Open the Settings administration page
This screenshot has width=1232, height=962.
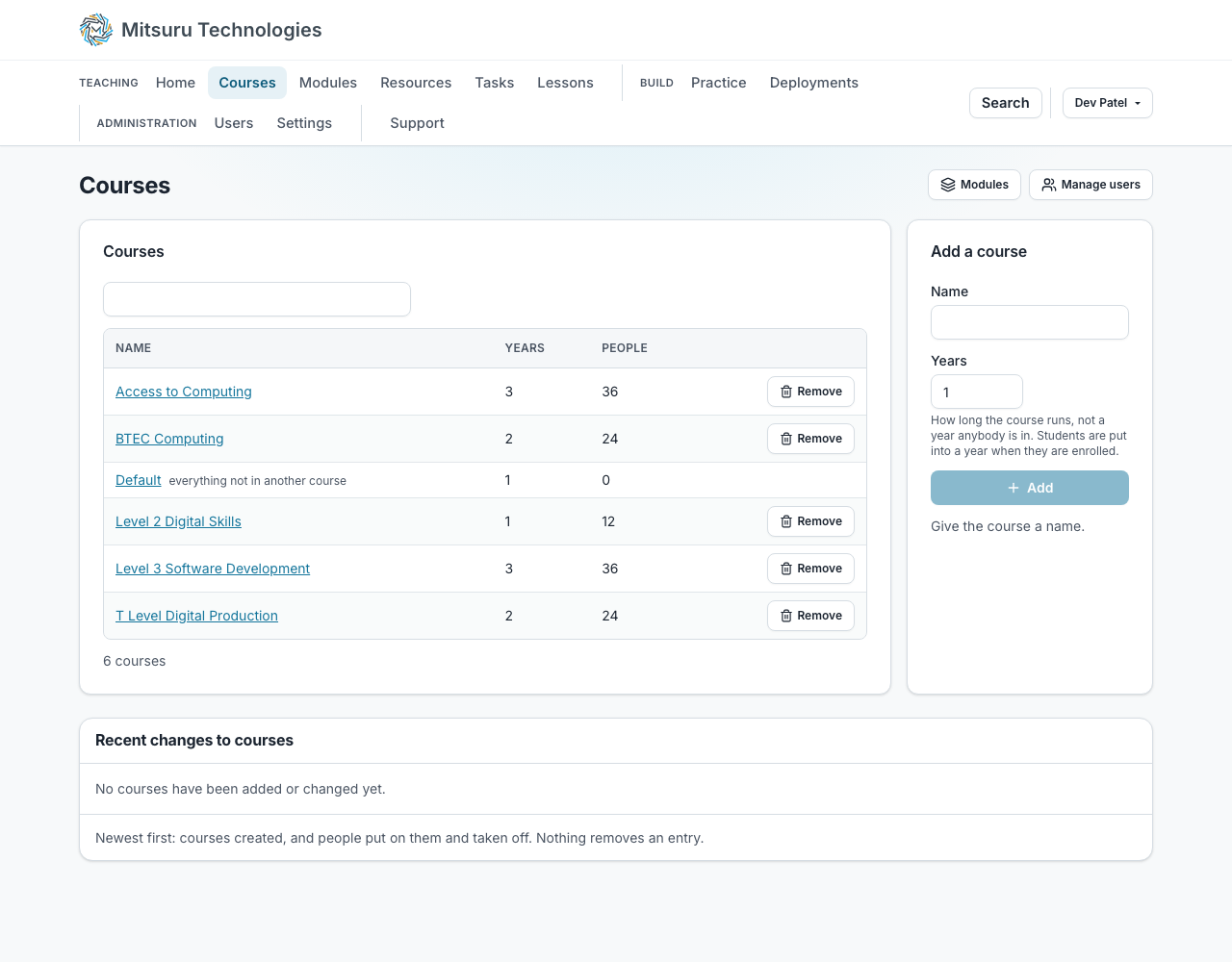(x=304, y=123)
